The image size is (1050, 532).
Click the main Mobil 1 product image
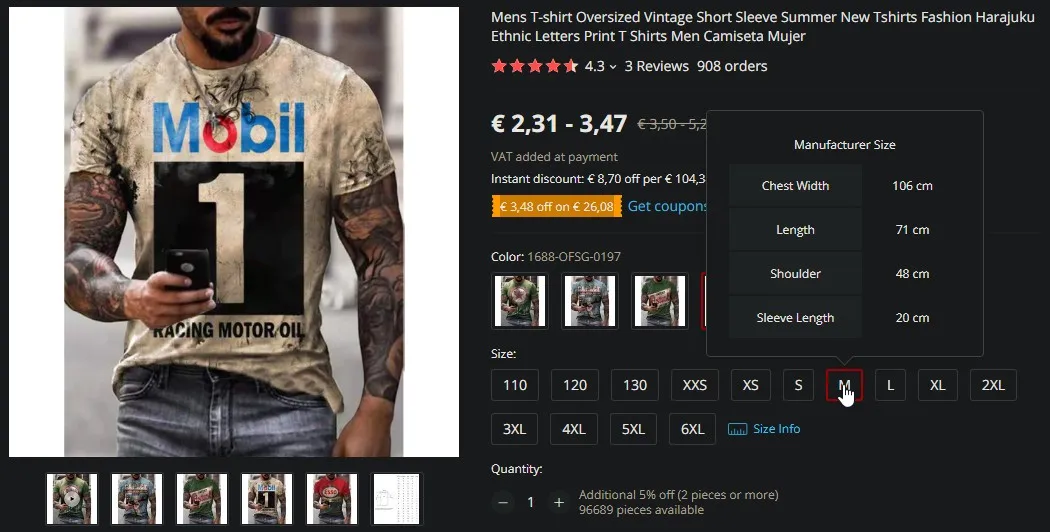point(234,232)
